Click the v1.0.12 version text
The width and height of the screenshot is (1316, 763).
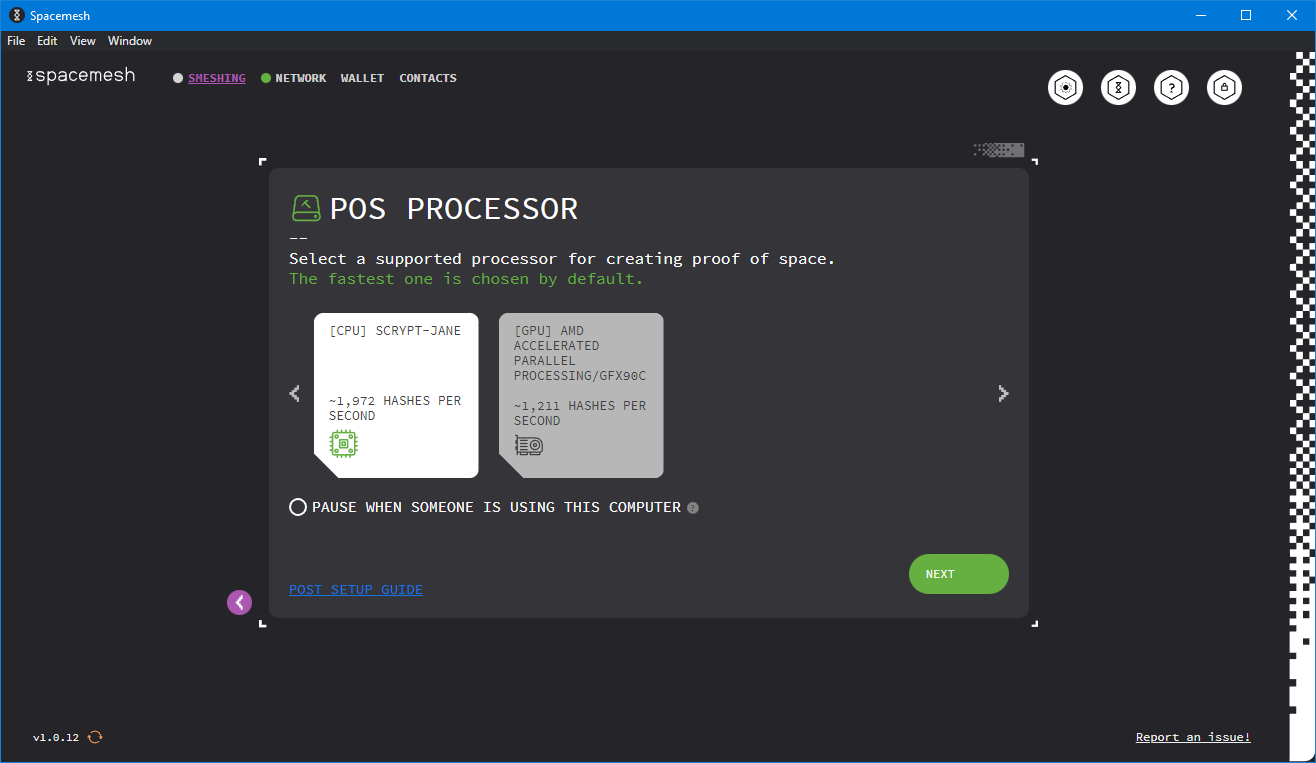56,737
